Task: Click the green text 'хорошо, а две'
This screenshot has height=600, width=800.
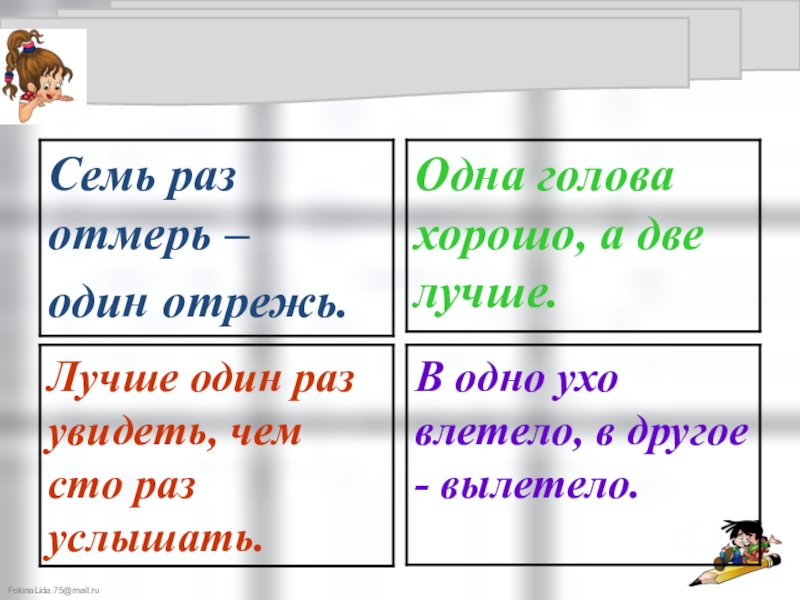Action: pyautogui.click(x=558, y=236)
